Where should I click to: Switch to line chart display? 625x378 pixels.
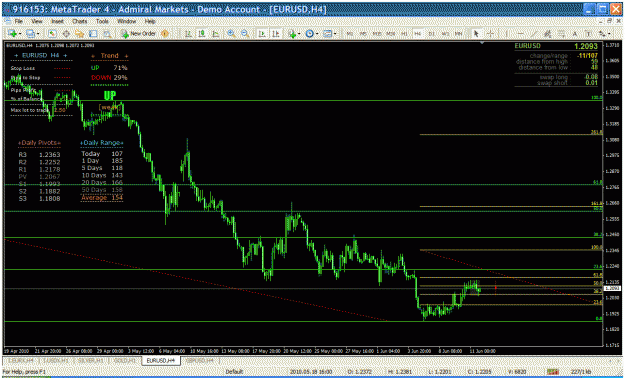click(x=216, y=34)
